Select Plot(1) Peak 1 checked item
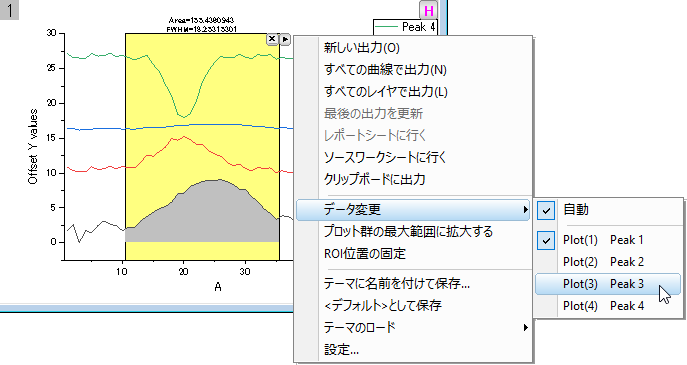Image resolution: width=687 pixels, height=365 pixels. (608, 240)
